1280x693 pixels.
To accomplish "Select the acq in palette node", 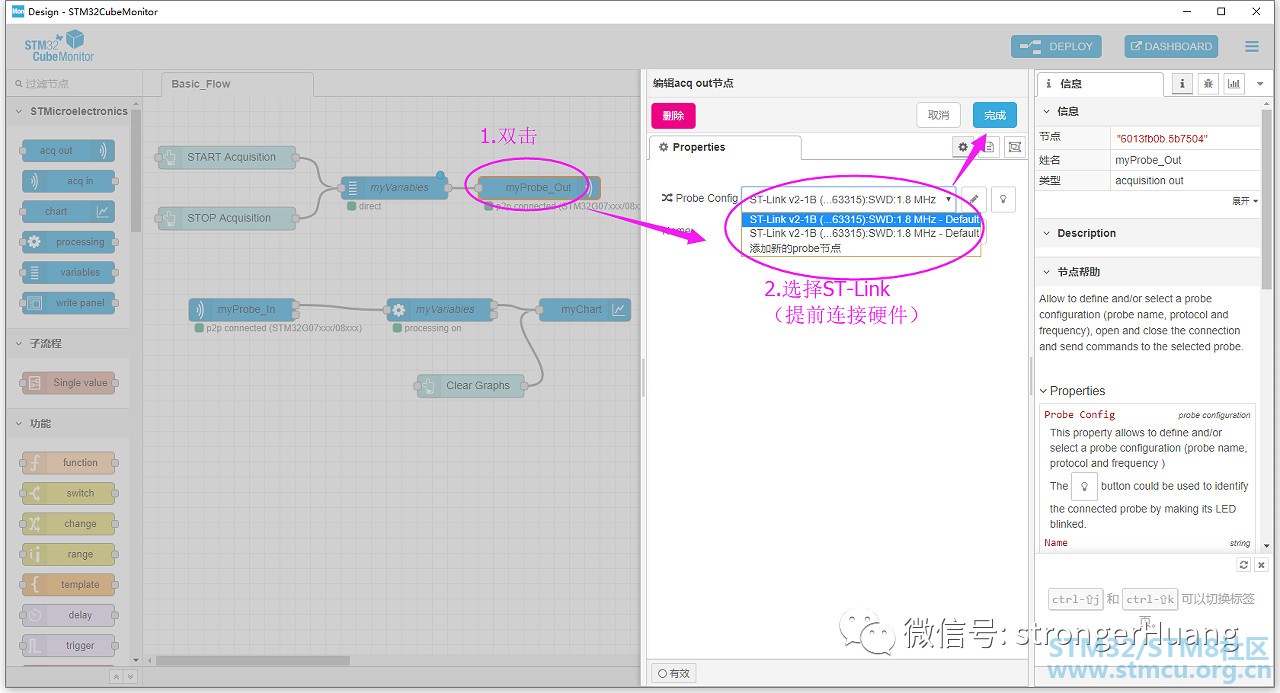I will pos(68,181).
